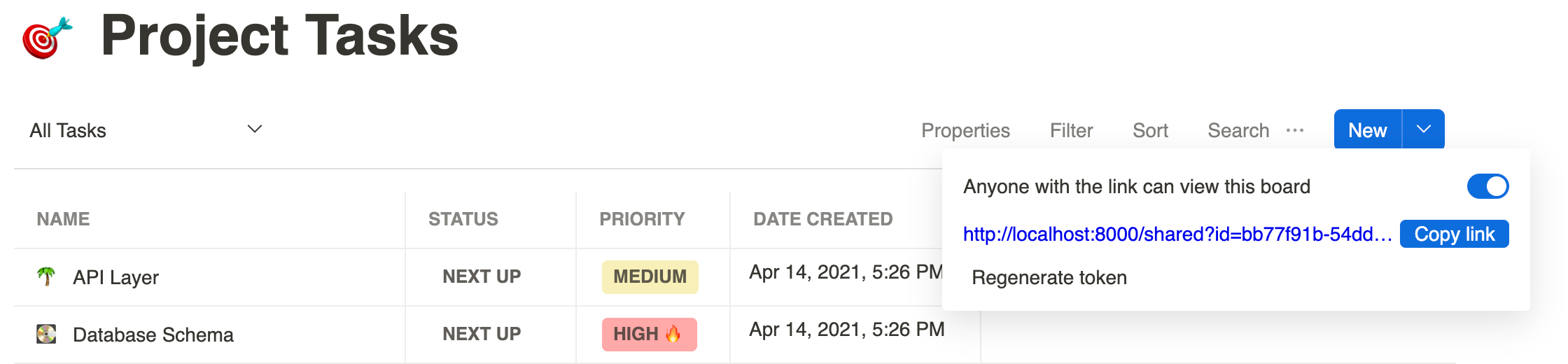Viewport: 1568px width, 364px height.
Task: Click the fire icon in HIGH priority
Action: [673, 334]
